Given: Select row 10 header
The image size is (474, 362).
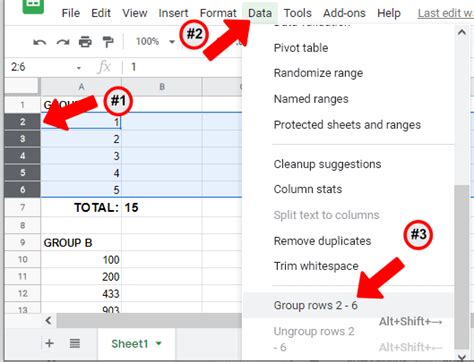Looking at the screenshot, I should (22, 259).
